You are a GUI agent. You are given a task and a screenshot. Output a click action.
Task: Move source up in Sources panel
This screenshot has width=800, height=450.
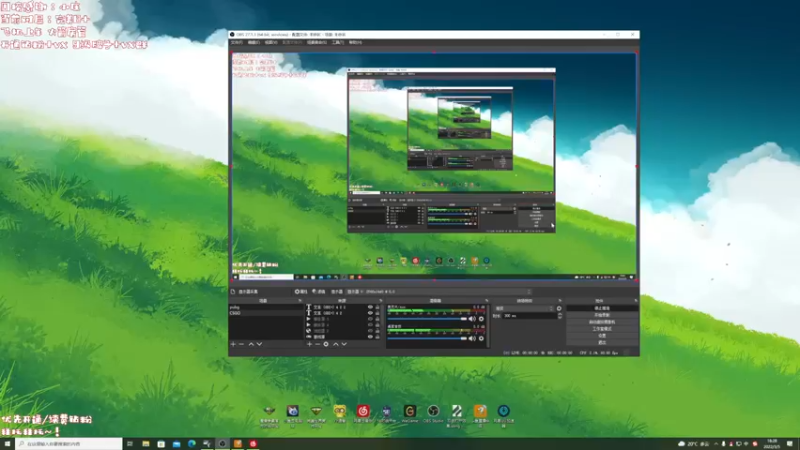click(336, 344)
